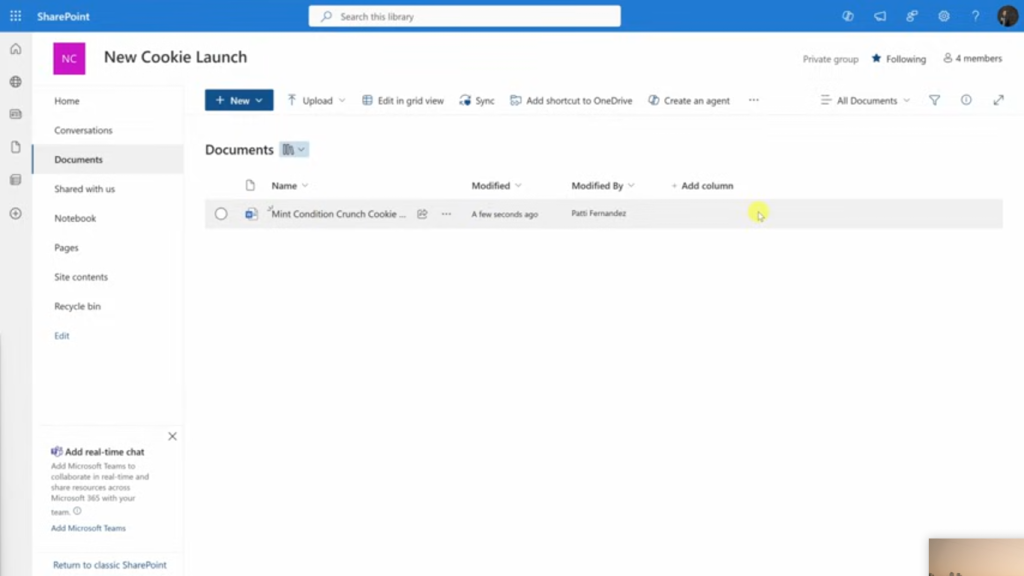Click the settings gear in top bar
The height and width of the screenshot is (576, 1024).
tap(942, 16)
